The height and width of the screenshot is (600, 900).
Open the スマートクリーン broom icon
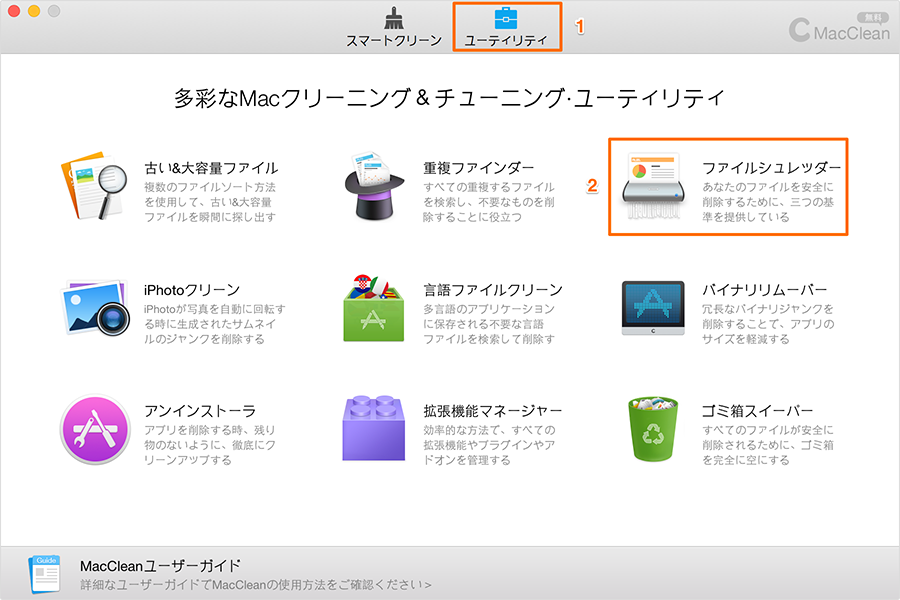coord(394,18)
